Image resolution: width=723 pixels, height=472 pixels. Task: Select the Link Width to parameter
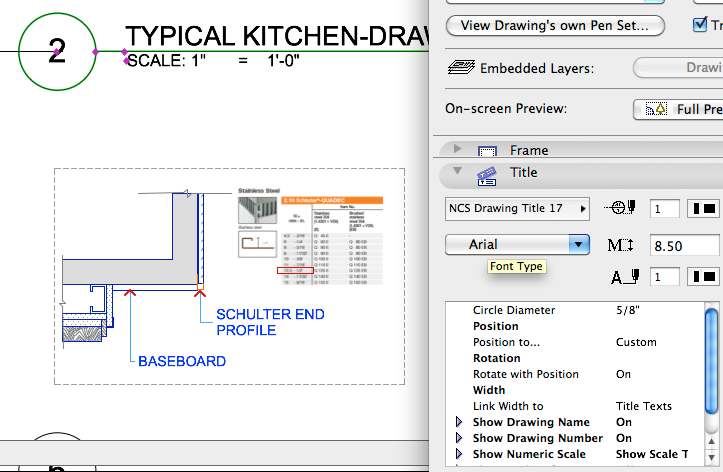pos(575,406)
